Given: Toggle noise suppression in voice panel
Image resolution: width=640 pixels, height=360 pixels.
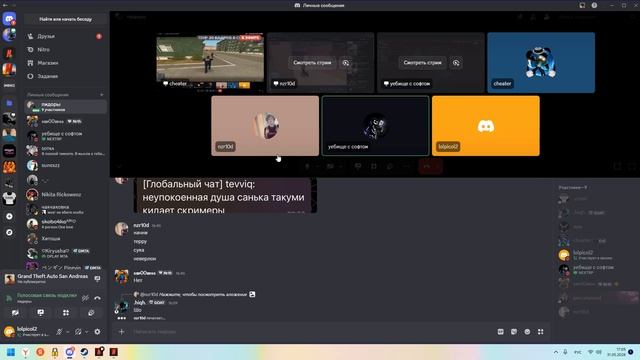Looking at the screenshot, I should point(85,298).
